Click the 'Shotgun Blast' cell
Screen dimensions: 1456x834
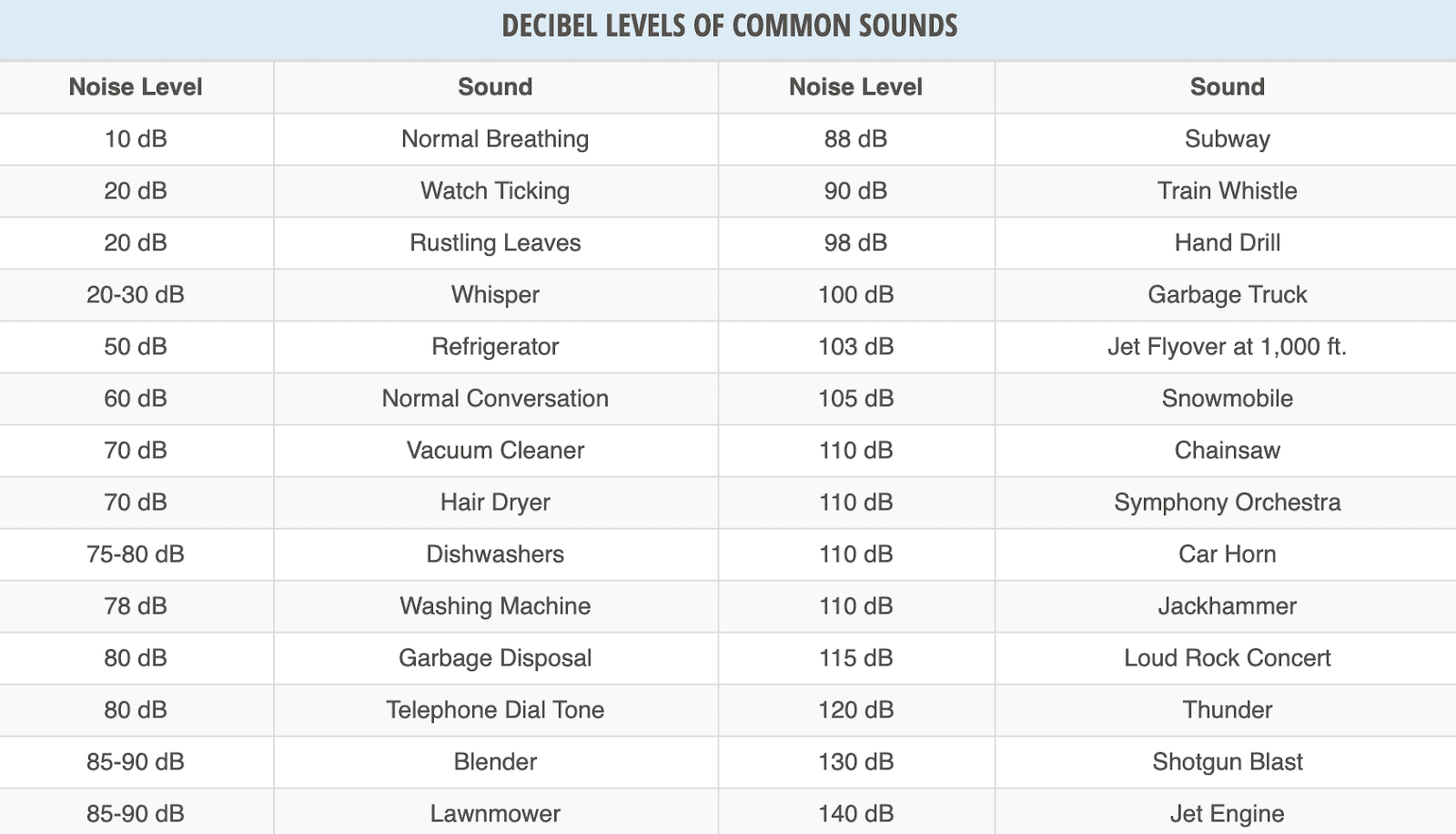tap(1227, 762)
